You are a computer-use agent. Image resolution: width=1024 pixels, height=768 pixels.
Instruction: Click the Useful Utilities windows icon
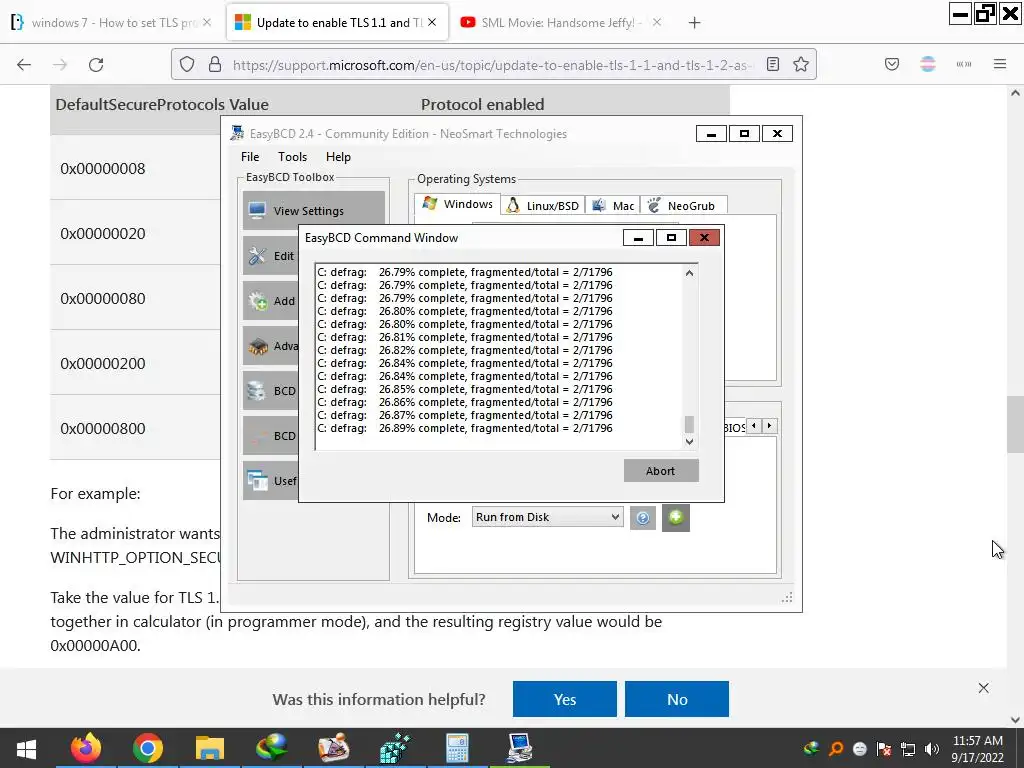pyautogui.click(x=257, y=481)
